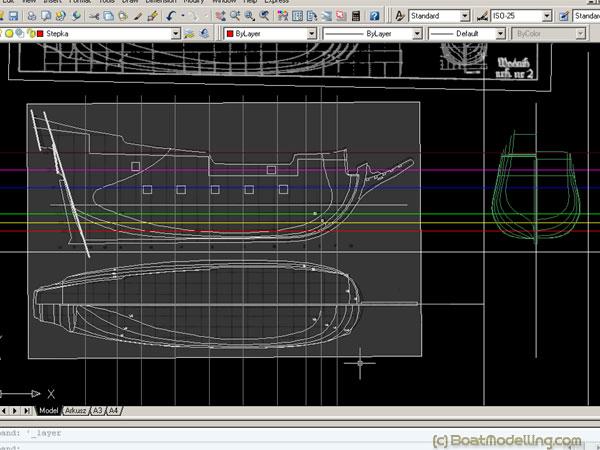Click the Paste icon

tap(123, 16)
